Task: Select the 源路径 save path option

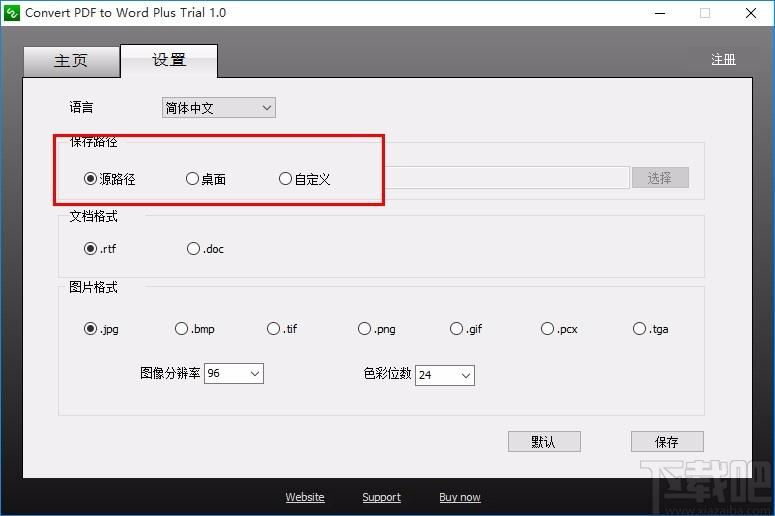Action: pyautogui.click(x=110, y=178)
